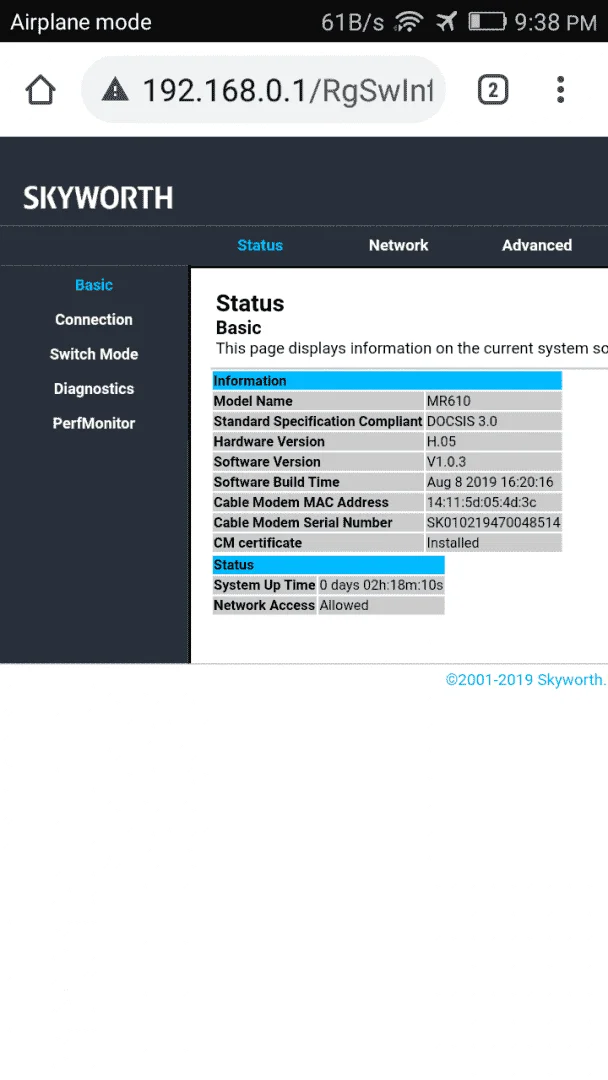Click the System Up Time label
Screen dimensions: 608x1080
point(264,585)
